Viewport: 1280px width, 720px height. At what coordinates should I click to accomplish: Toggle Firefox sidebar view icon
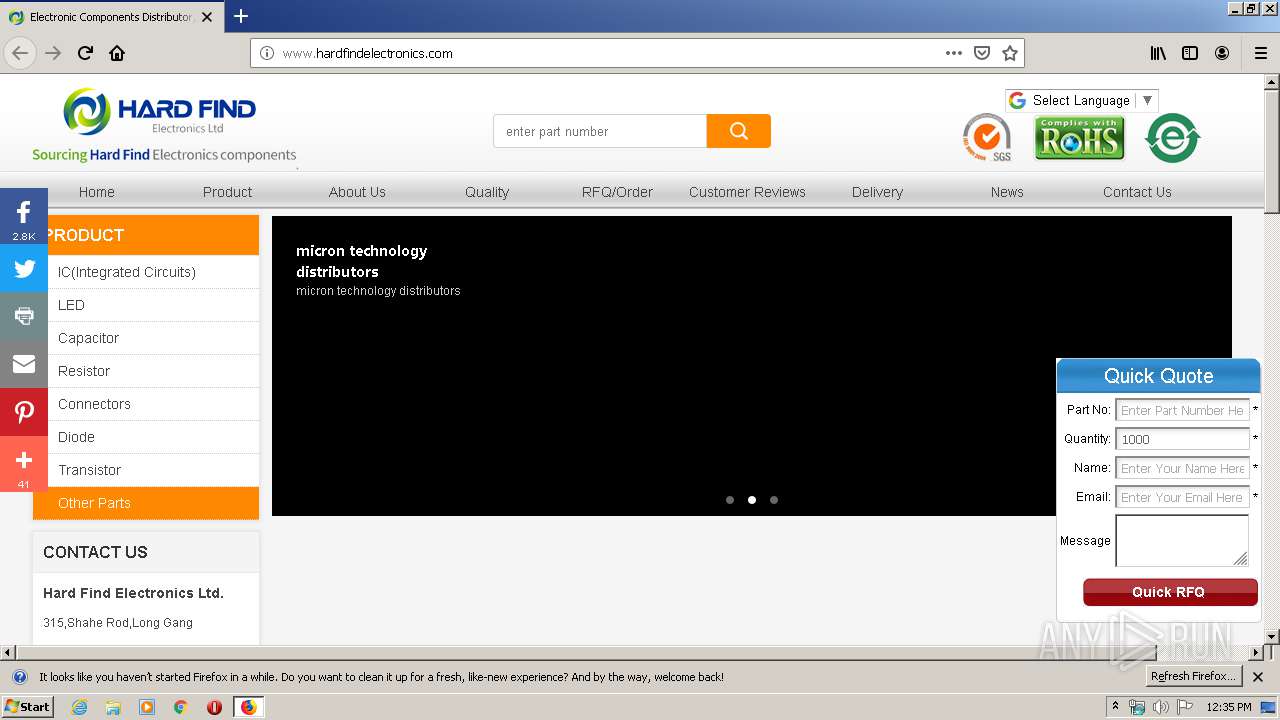pyautogui.click(x=1190, y=53)
